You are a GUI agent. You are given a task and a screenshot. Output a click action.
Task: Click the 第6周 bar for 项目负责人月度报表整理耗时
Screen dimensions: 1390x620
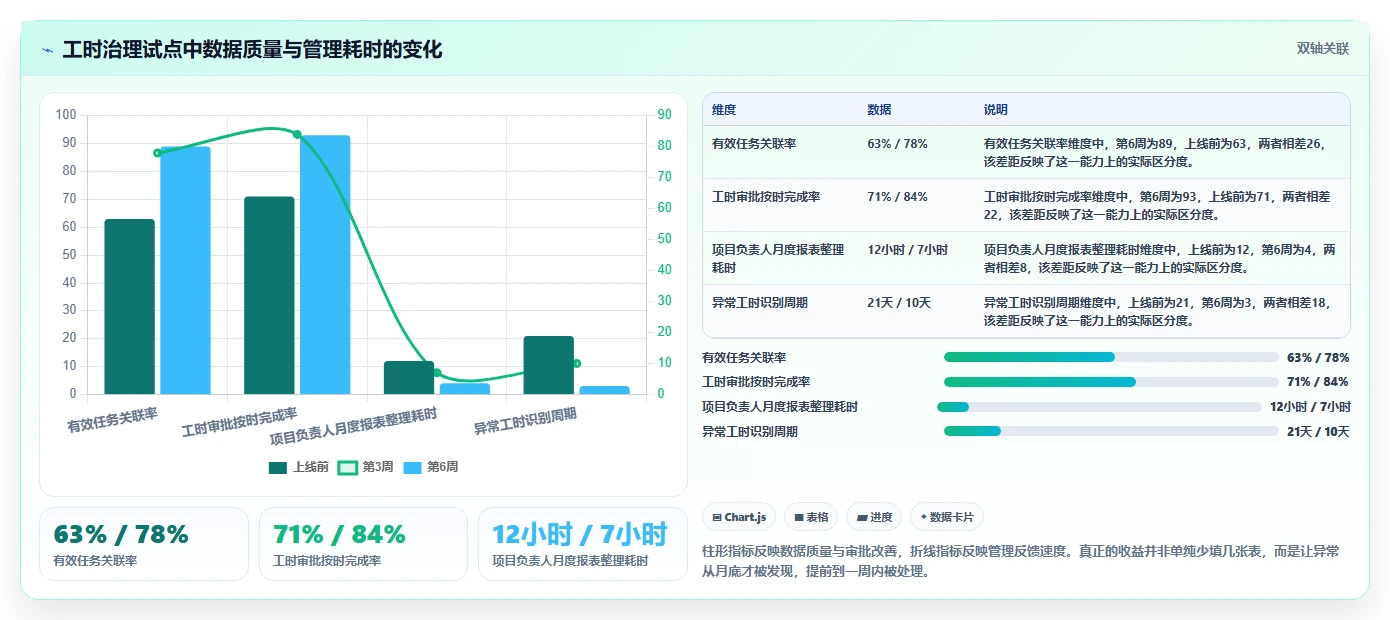tap(465, 389)
